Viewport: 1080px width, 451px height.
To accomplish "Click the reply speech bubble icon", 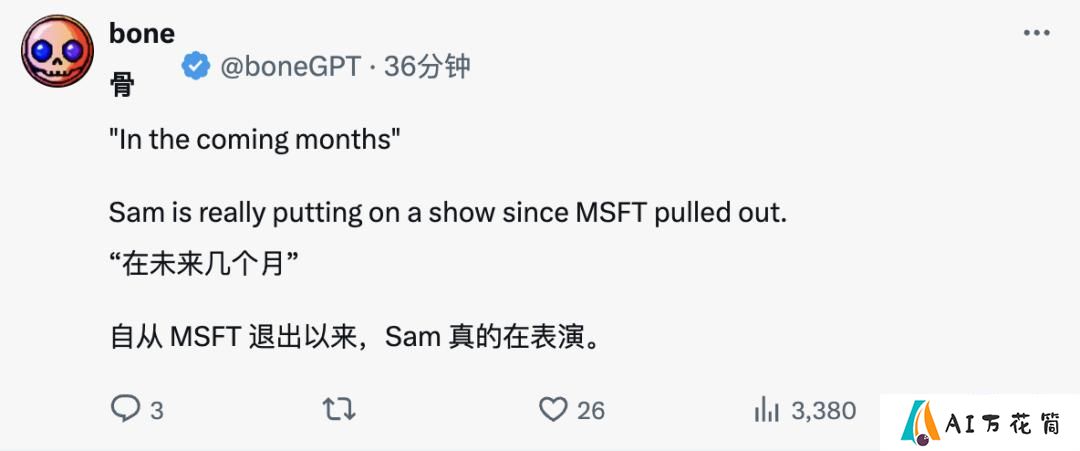I will pyautogui.click(x=125, y=410).
